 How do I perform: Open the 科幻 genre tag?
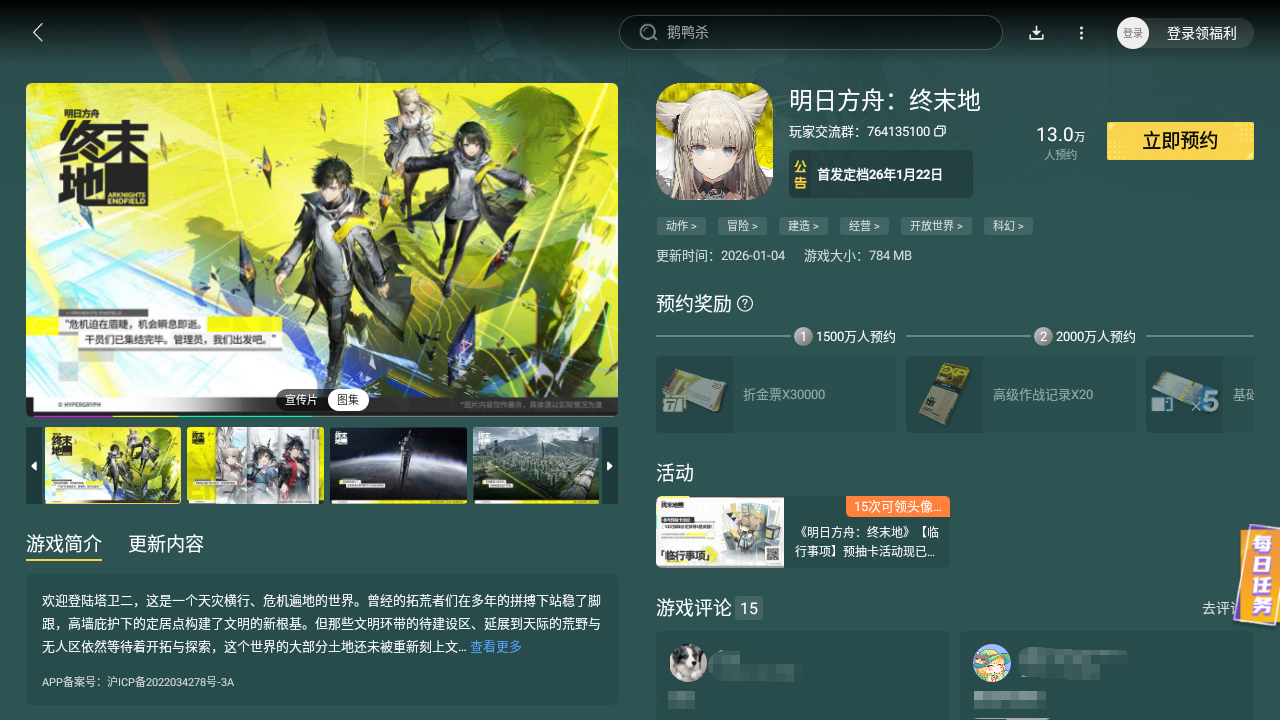point(1008,226)
